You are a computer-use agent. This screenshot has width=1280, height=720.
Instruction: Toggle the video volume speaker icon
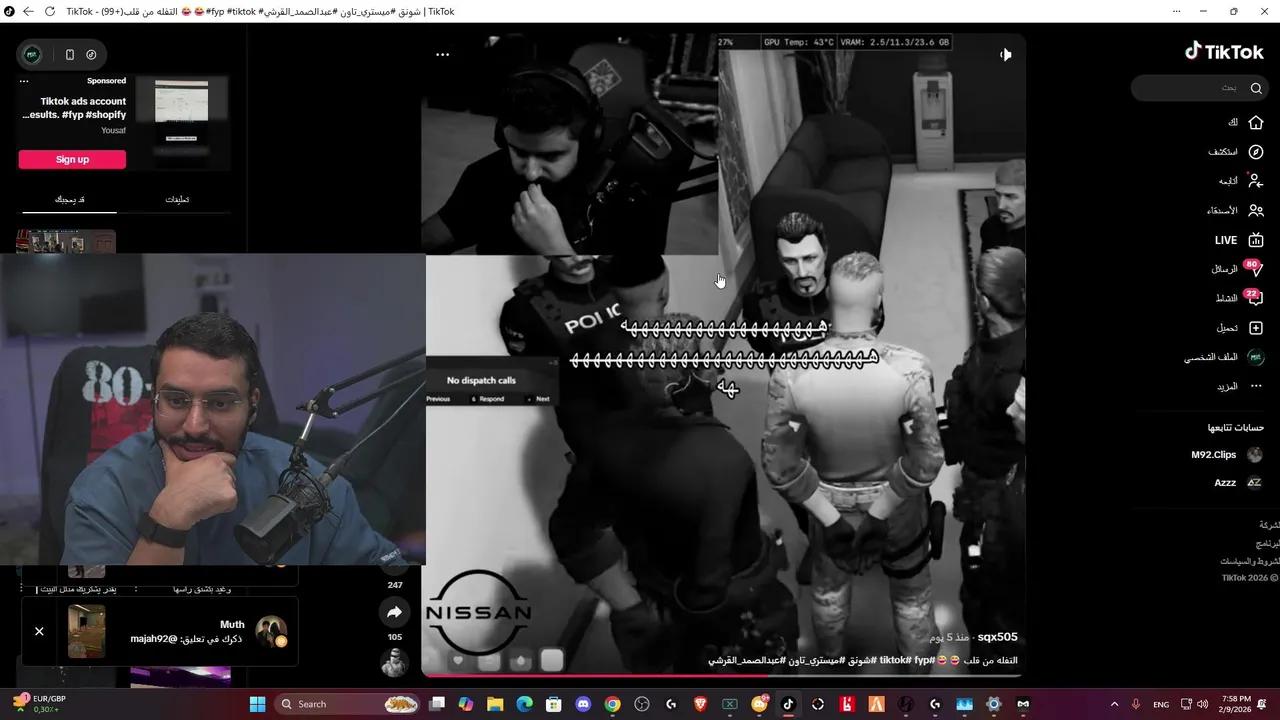pyautogui.click(x=1005, y=55)
